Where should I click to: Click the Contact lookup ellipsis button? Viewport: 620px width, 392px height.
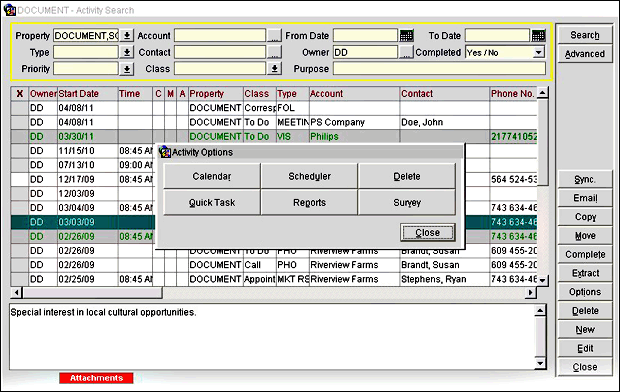[x=274, y=52]
